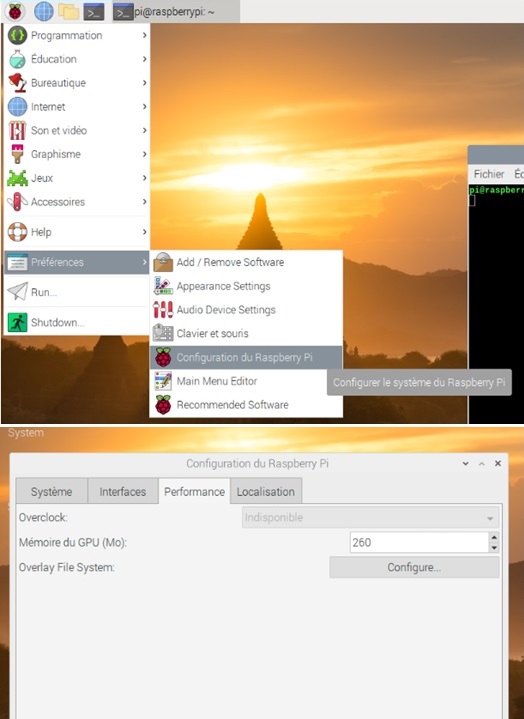This screenshot has width=524, height=719.
Task: Click the Run paper plane icon
Action: 17,292
